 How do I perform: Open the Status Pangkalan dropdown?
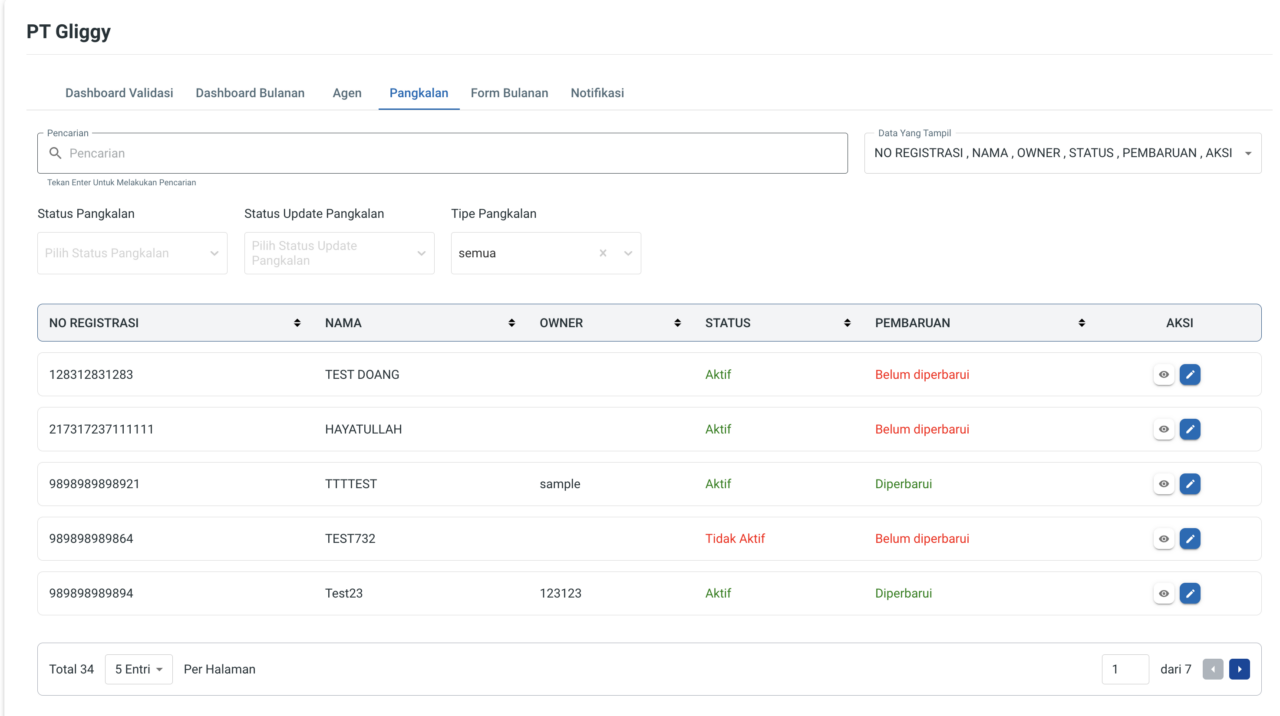click(x=132, y=254)
